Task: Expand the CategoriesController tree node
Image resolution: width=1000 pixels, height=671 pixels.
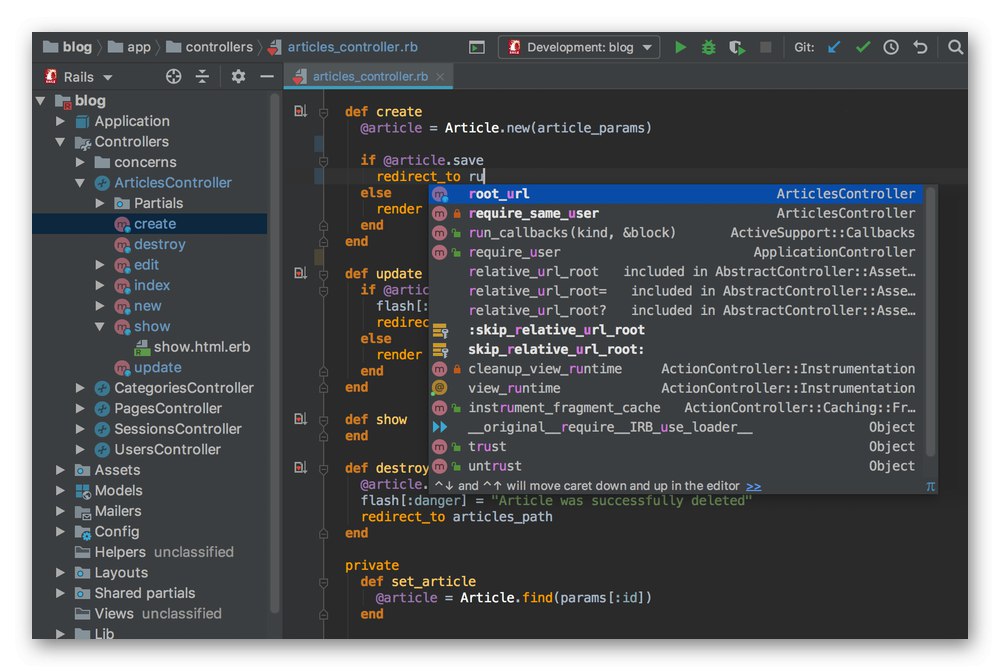Action: 81,388
